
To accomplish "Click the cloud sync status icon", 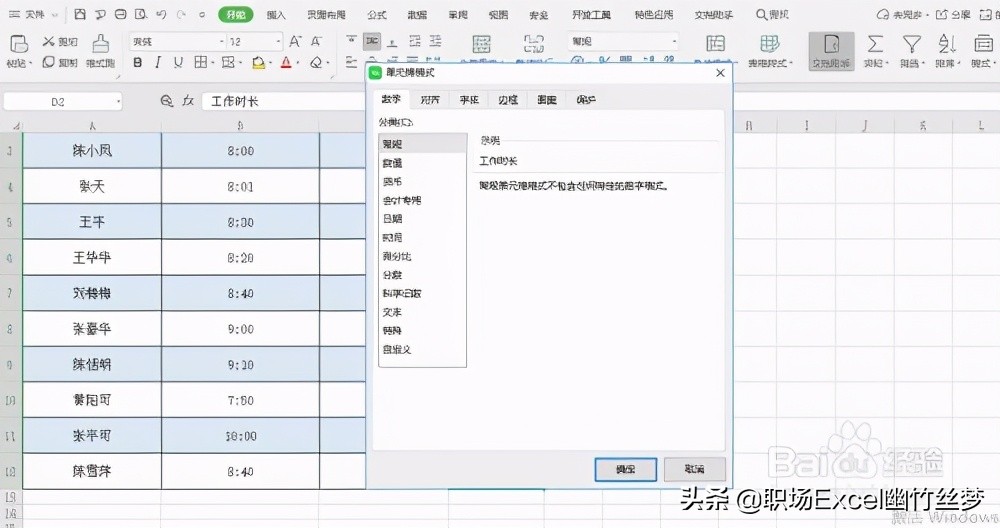I will tap(883, 14).
